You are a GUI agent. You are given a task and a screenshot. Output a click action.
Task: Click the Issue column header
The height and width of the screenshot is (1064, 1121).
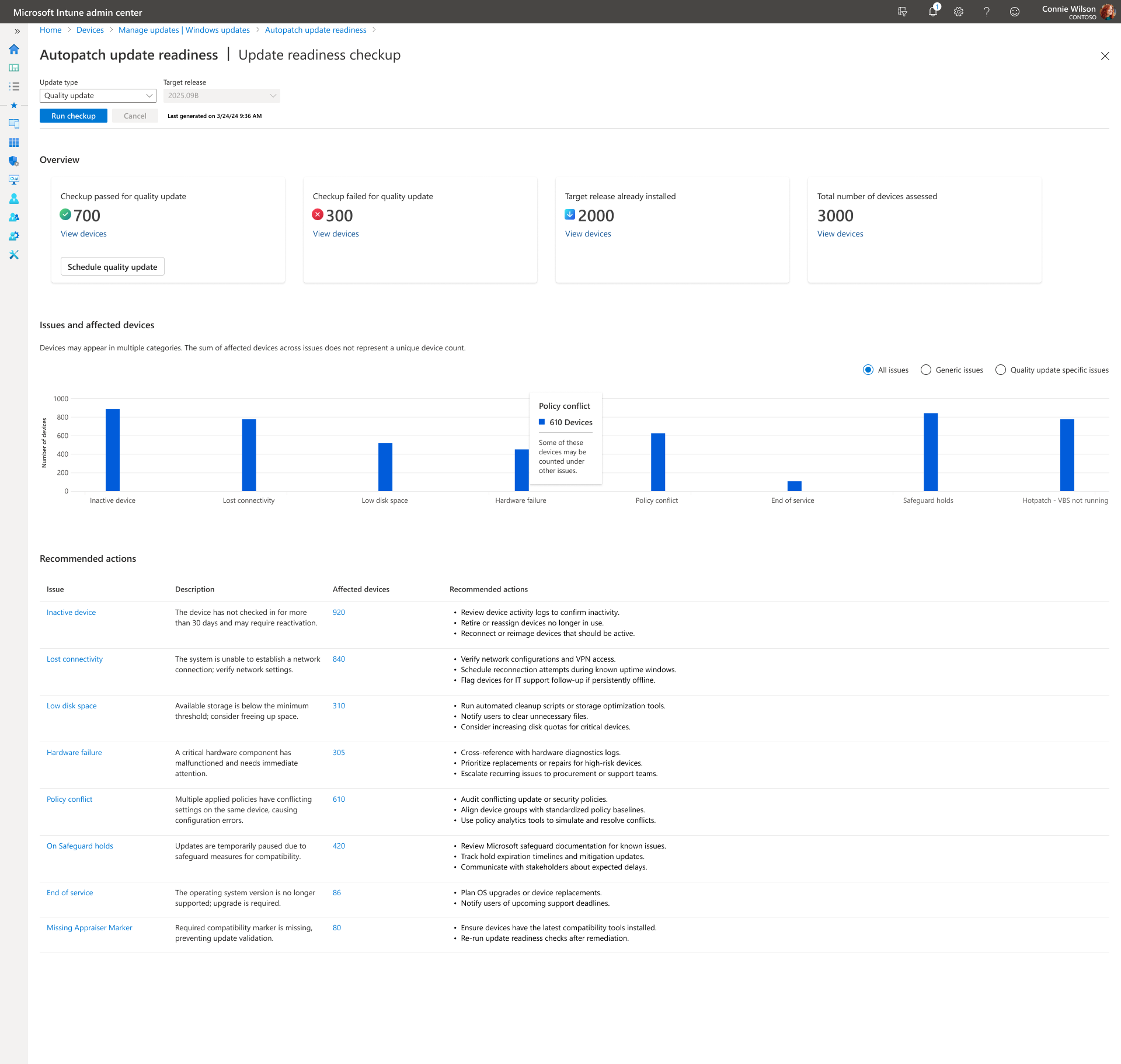tap(55, 589)
